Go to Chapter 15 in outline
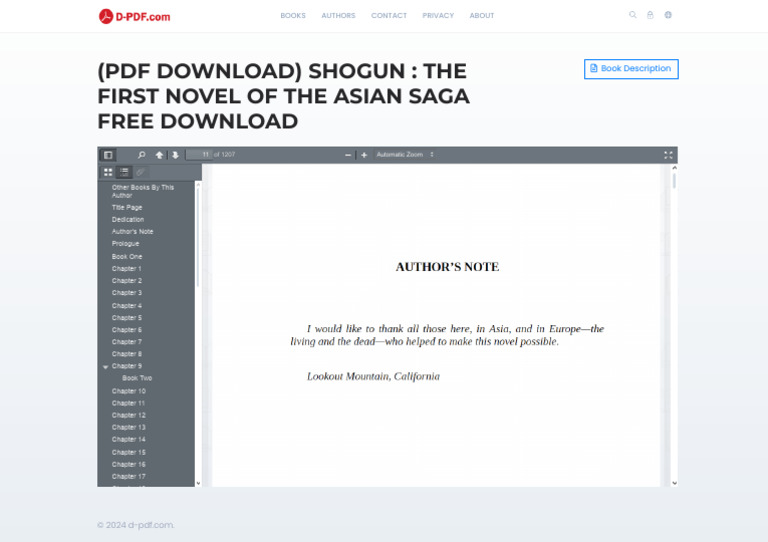Screen dimensions: 768x542 point(128,452)
